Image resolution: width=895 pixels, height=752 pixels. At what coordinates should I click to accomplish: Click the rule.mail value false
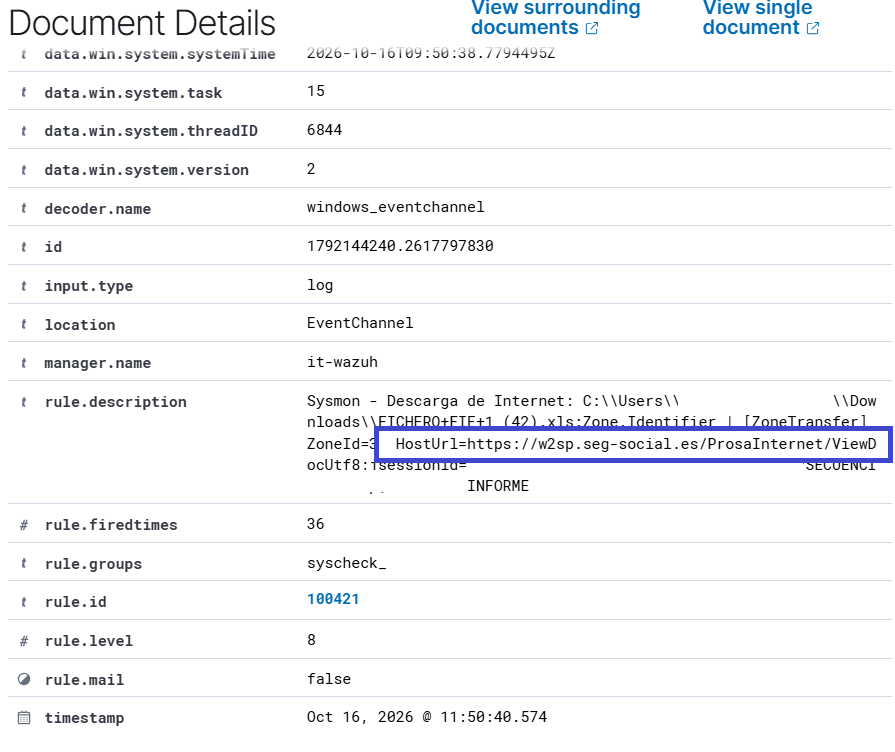(x=329, y=678)
